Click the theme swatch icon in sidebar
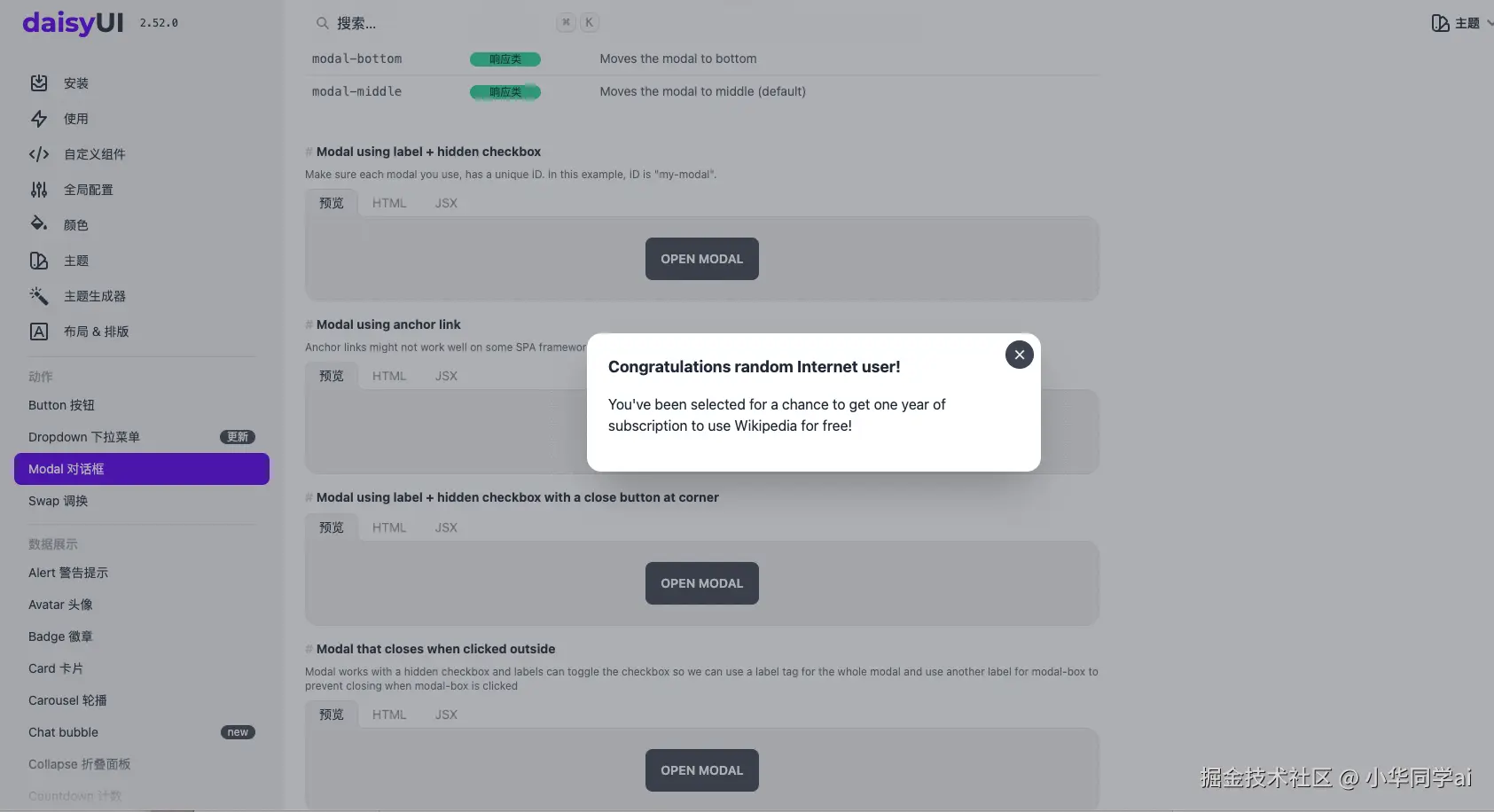This screenshot has height=812, width=1494. pyautogui.click(x=39, y=261)
